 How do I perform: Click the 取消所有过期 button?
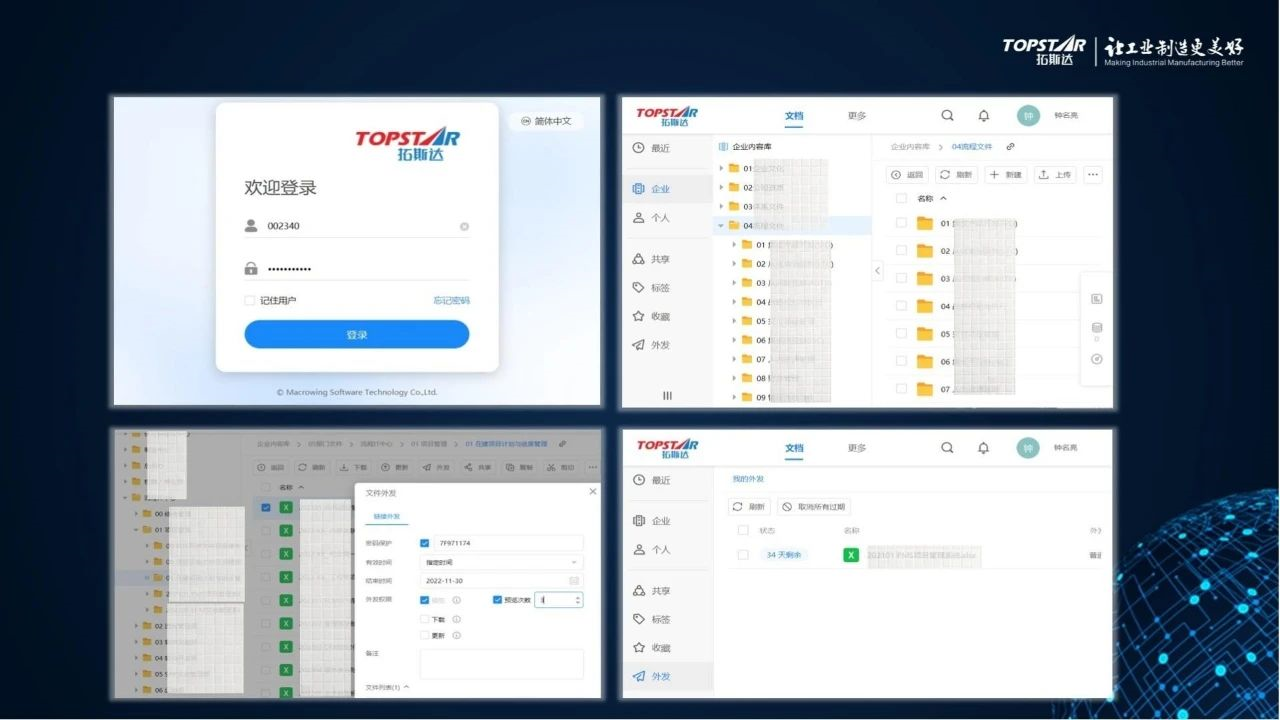(x=814, y=507)
